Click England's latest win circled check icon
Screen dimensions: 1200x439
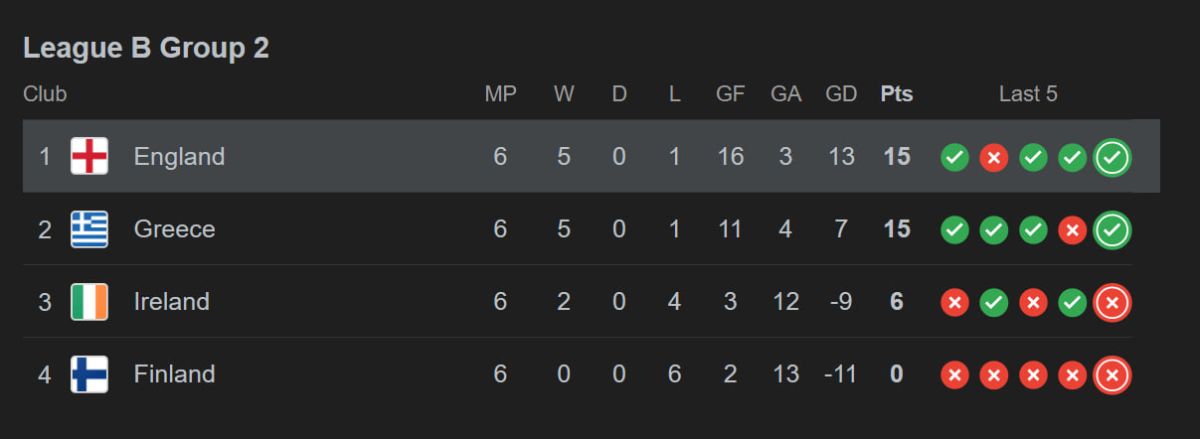tap(1112, 157)
